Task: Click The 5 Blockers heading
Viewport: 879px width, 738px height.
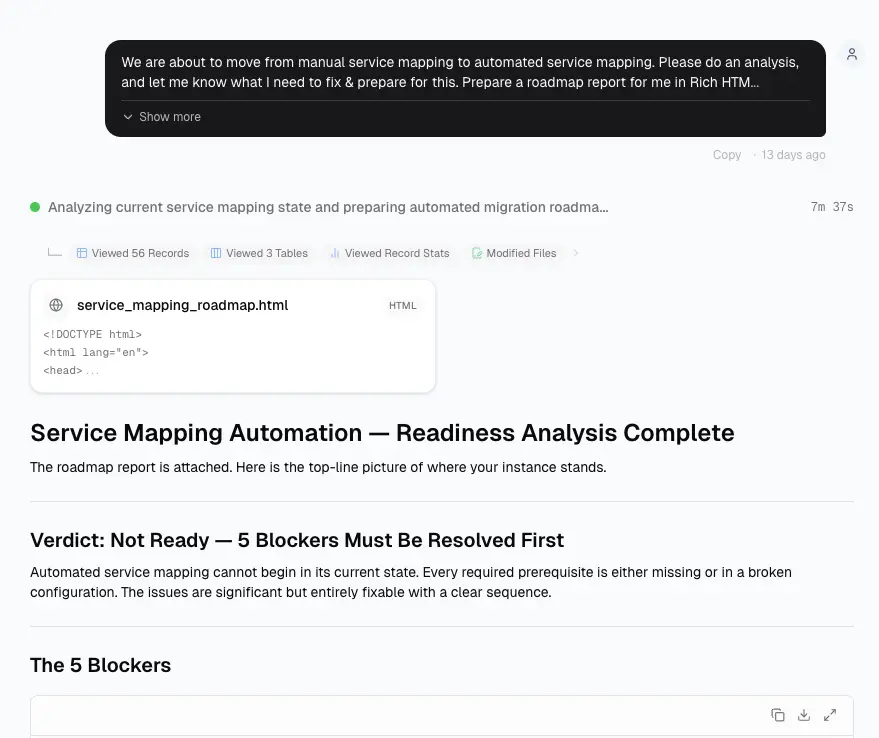Action: pos(100,665)
